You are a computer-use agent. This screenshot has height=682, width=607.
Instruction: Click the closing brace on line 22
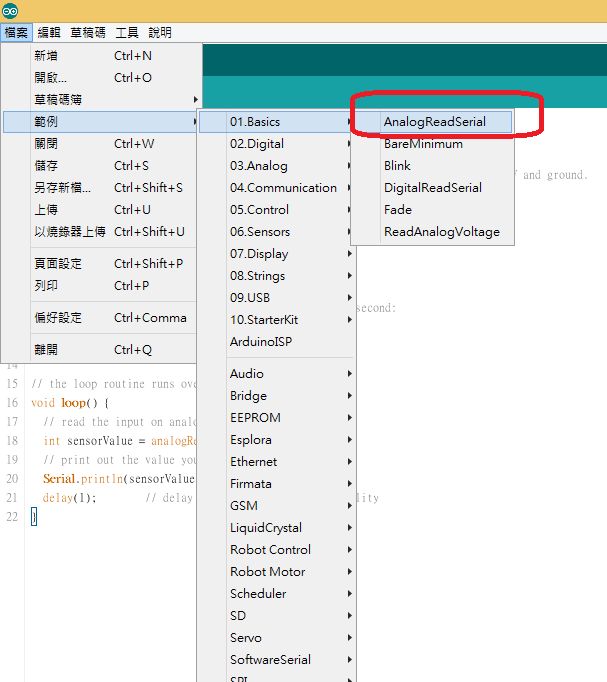(34, 517)
